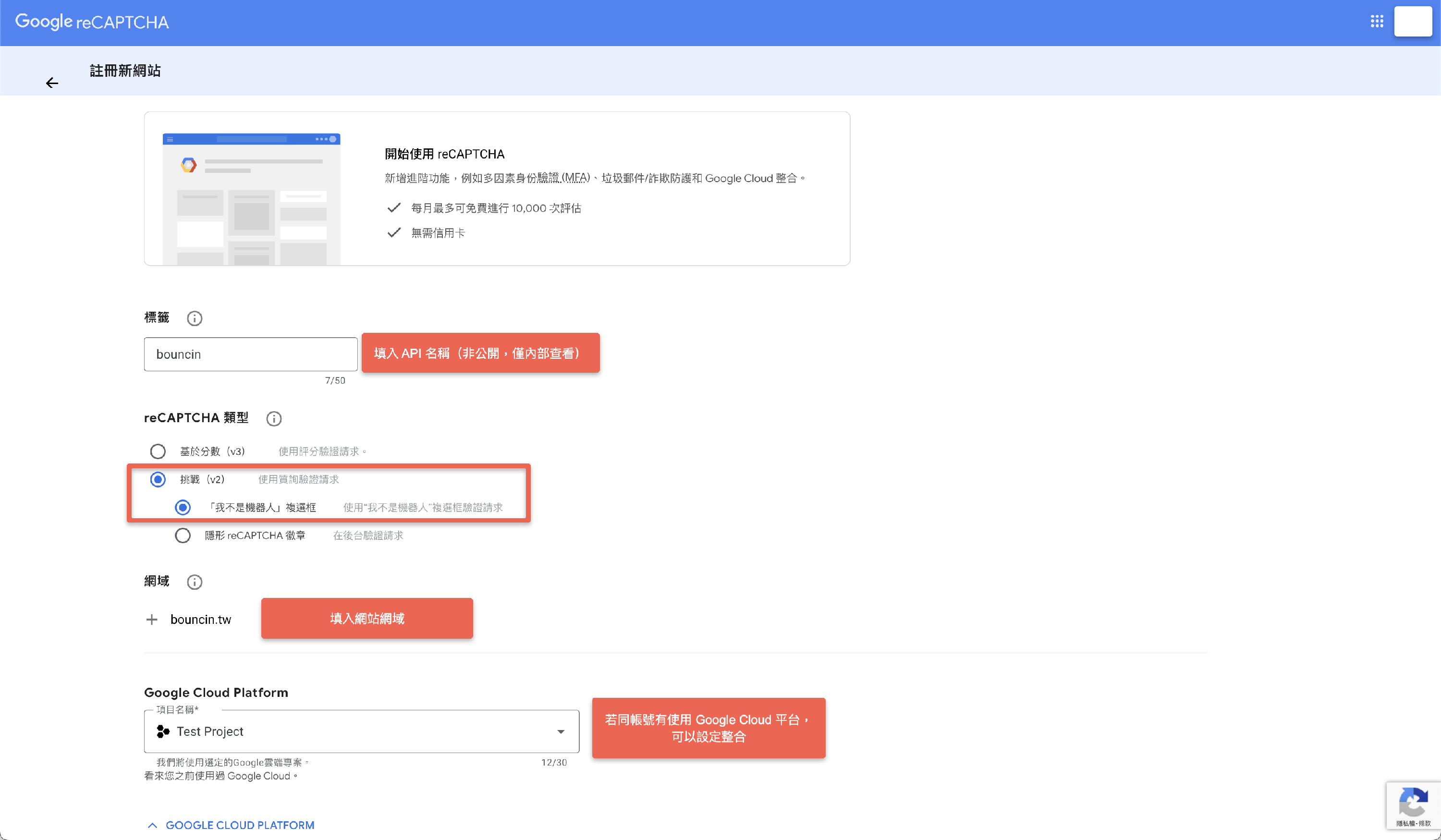
Task: Click the info icon beside 網域
Action: 195,582
